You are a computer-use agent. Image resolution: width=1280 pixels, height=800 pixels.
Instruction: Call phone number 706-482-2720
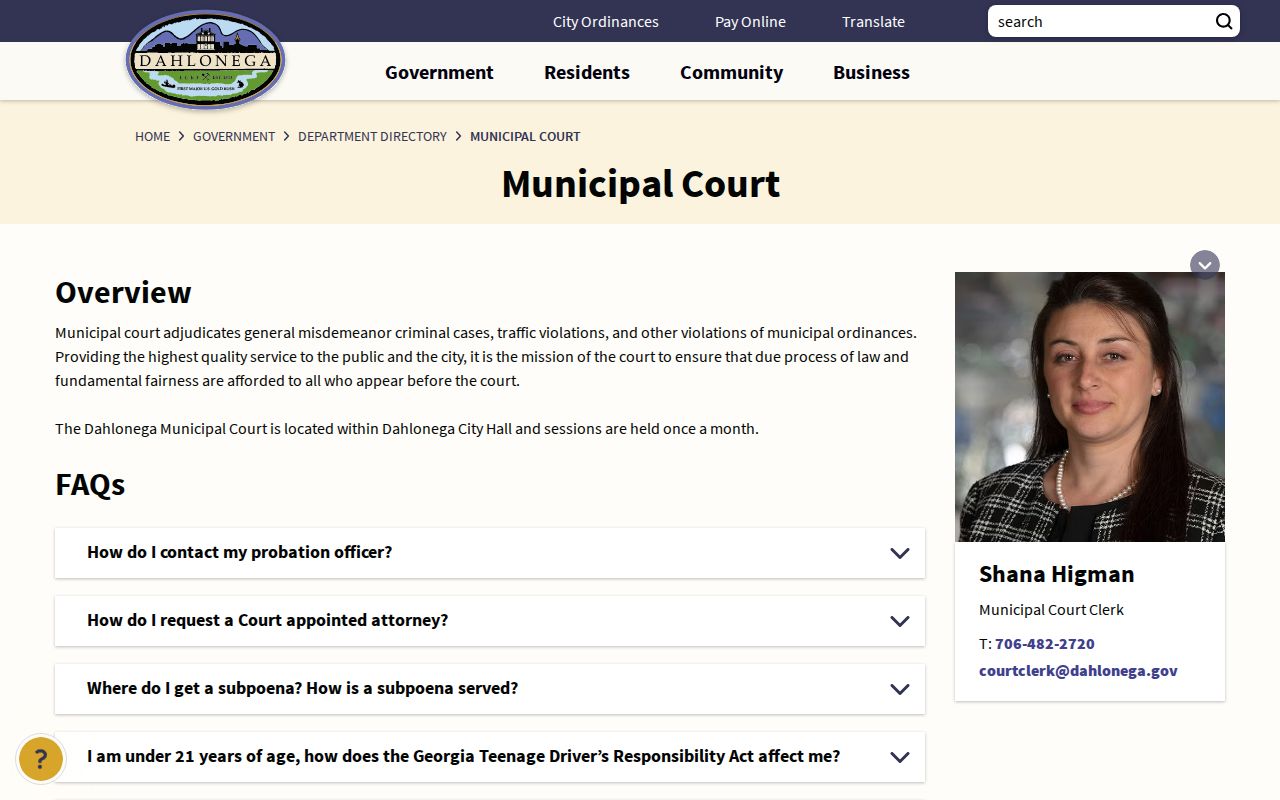(x=1044, y=643)
